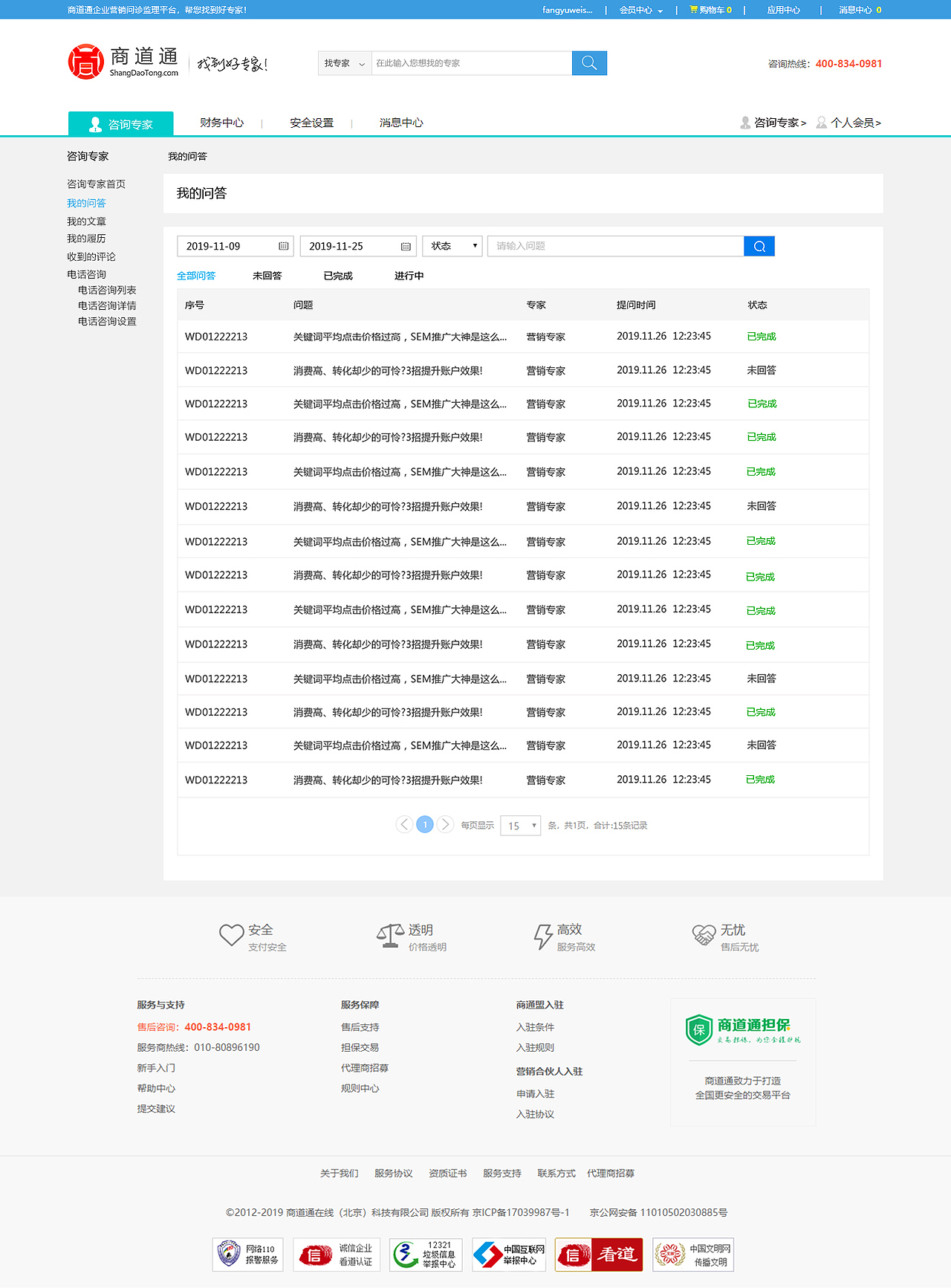Click the next page arrow in pagination
This screenshot has width=951, height=1288.
click(x=445, y=824)
